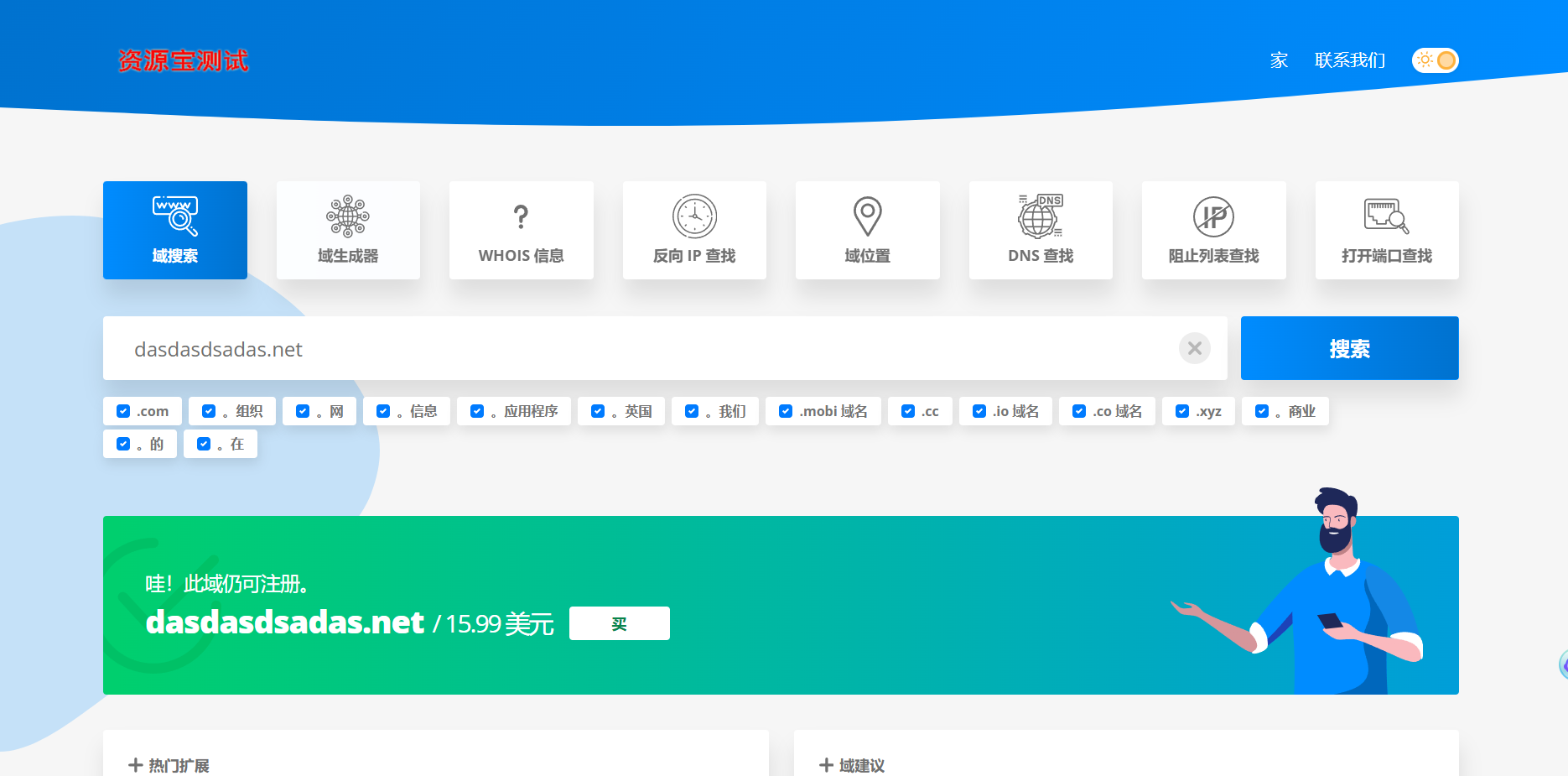Uncheck the .xyz extension checkbox
This screenshot has width=1568, height=776.
pos(1182,411)
